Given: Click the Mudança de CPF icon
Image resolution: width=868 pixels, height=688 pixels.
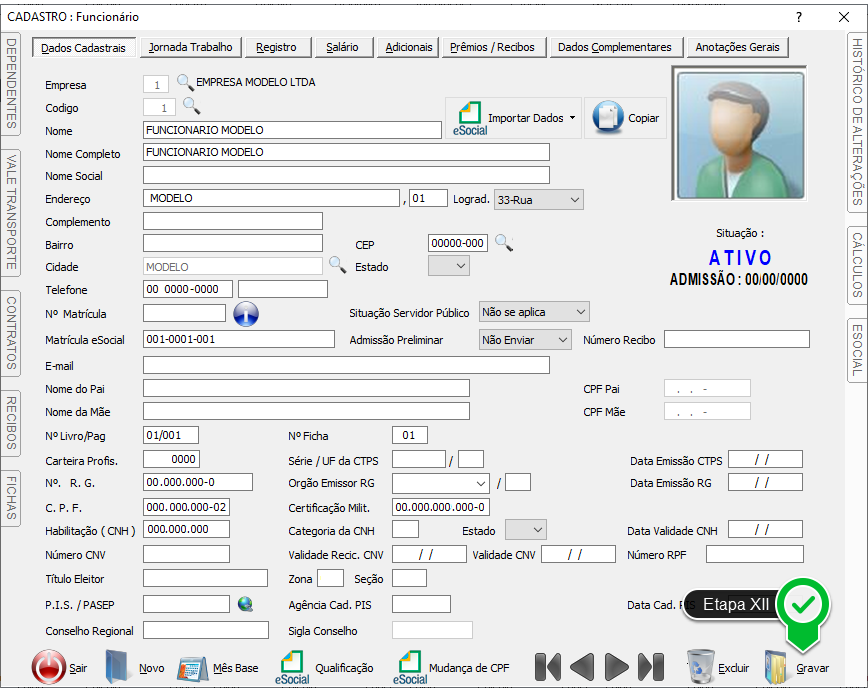Looking at the screenshot, I should (410, 667).
